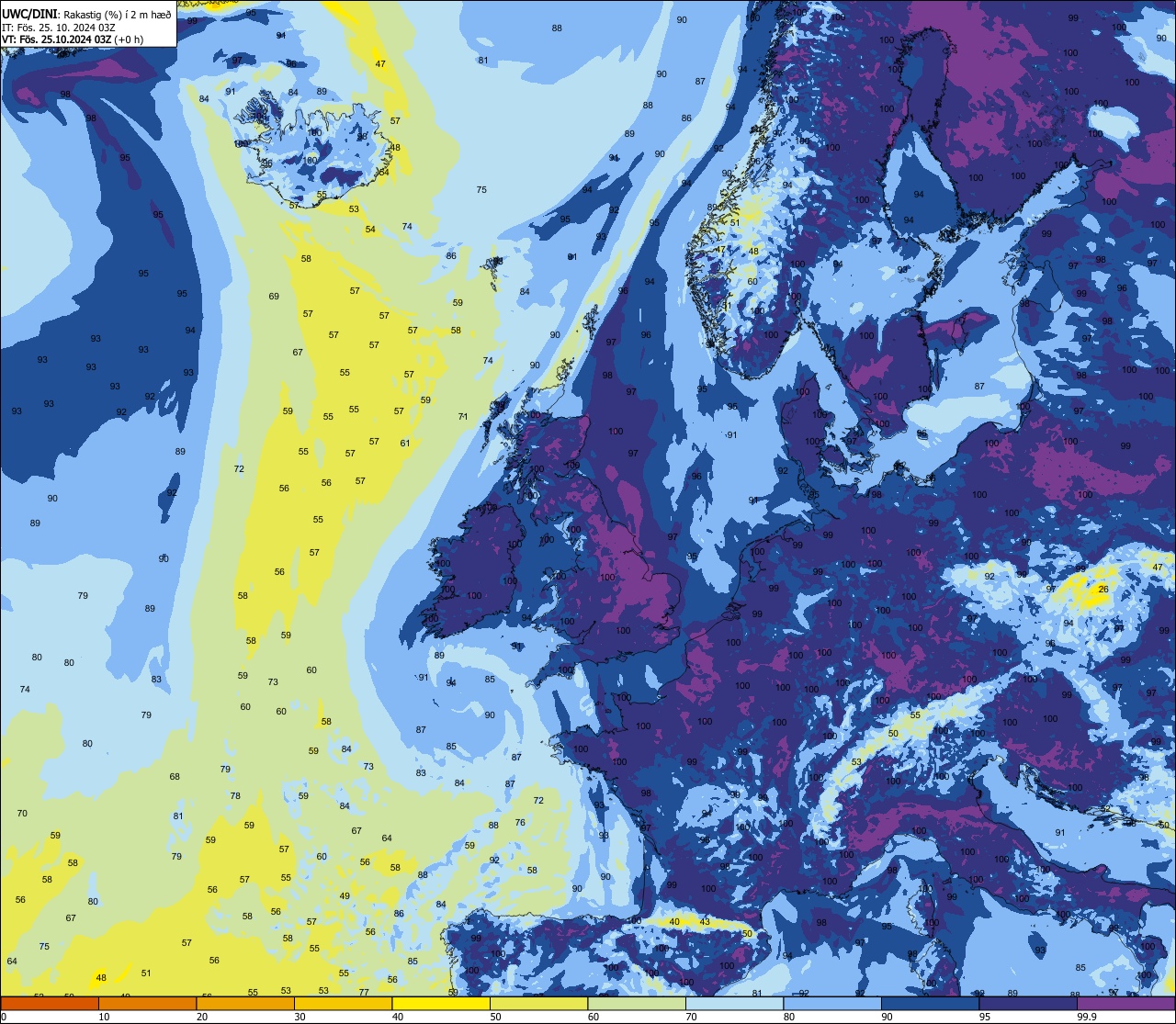This screenshot has height=1024, width=1176.
Task: Choose the 50–60 pale yellow legend swatch
Action: 538,1003
